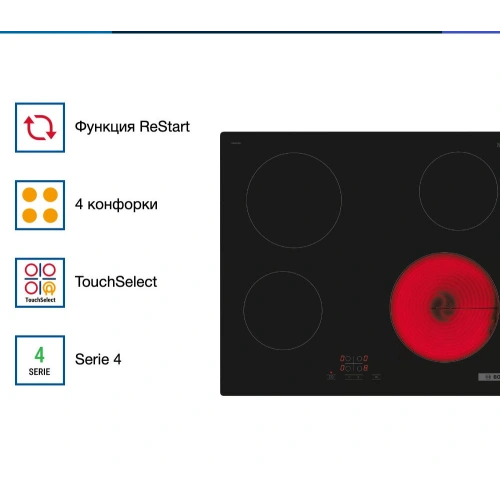This screenshot has width=500, height=500.
Task: Tap the glowing red heating zone
Action: pyautogui.click(x=444, y=307)
